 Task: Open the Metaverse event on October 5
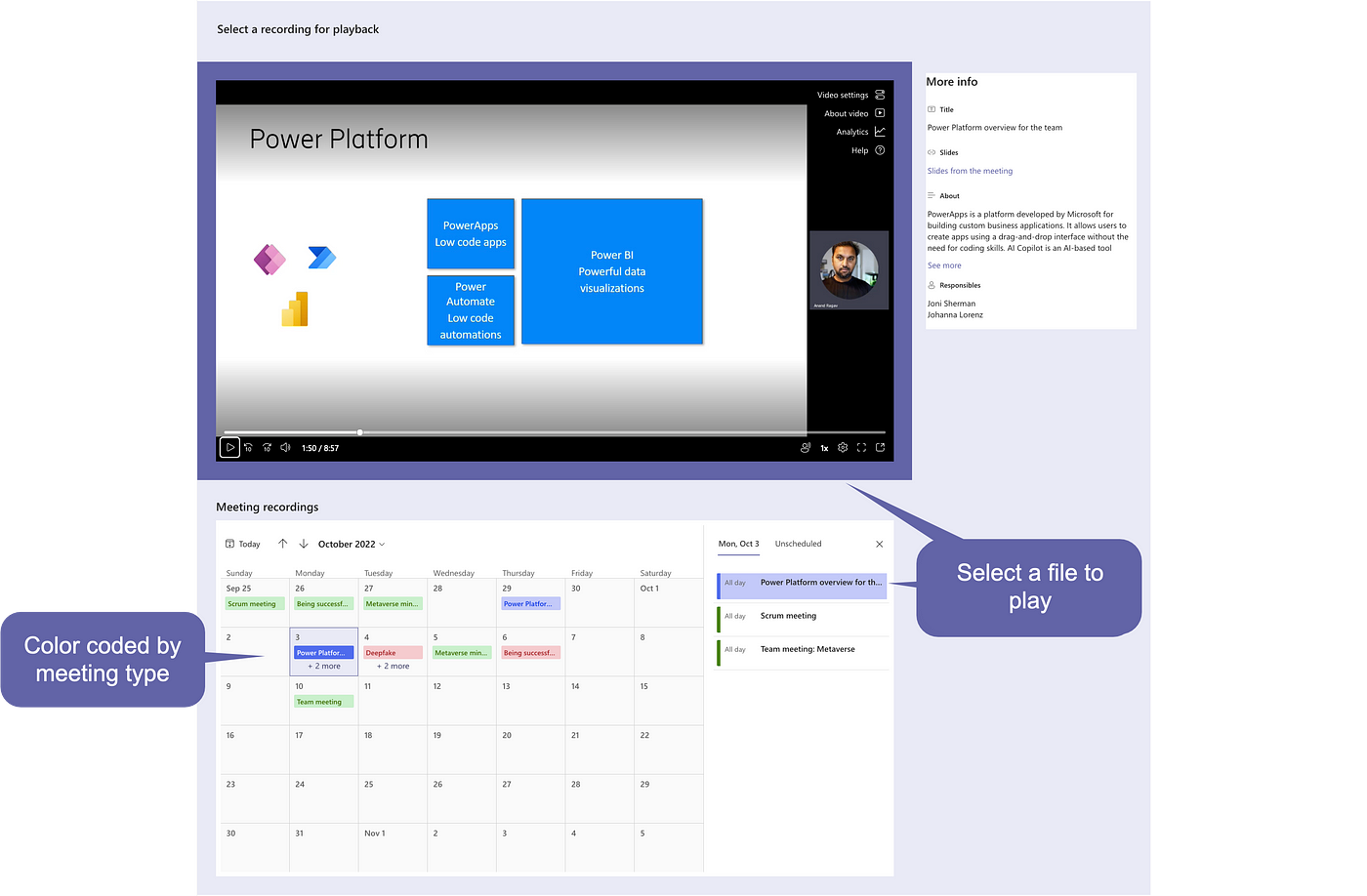coord(462,653)
